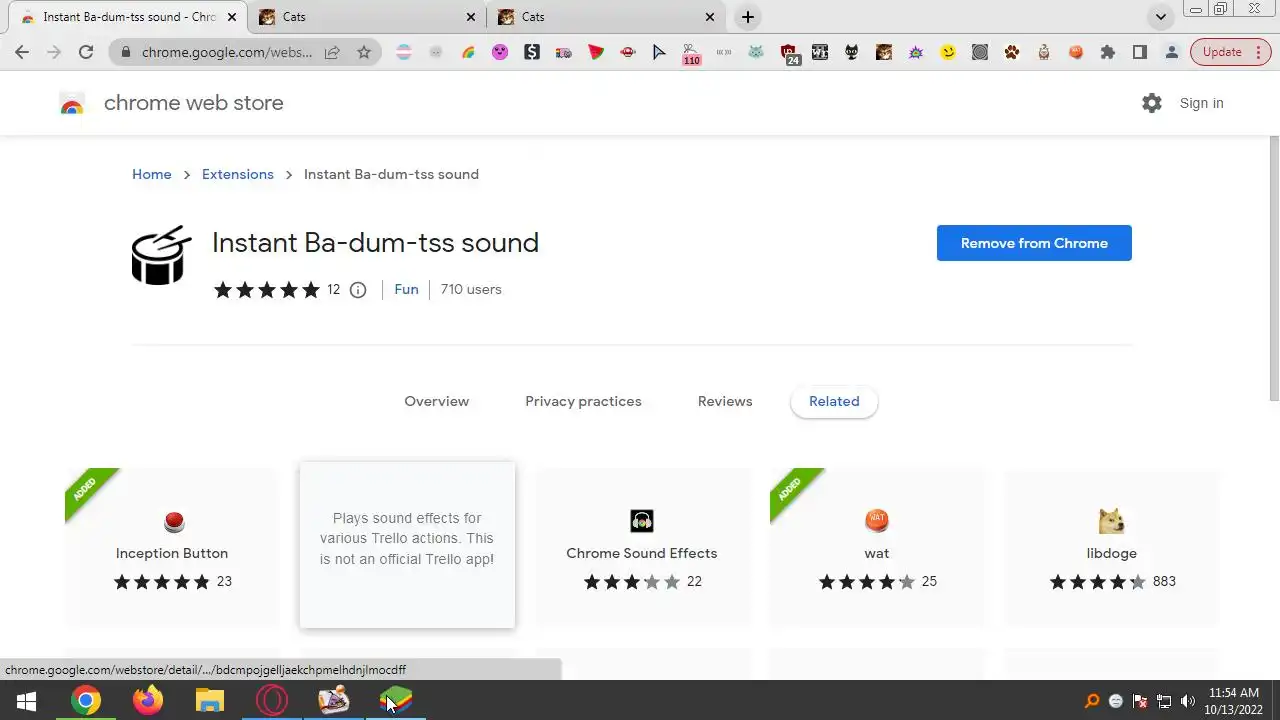Open a new browser tab
Image resolution: width=1280 pixels, height=720 pixels.
click(748, 17)
